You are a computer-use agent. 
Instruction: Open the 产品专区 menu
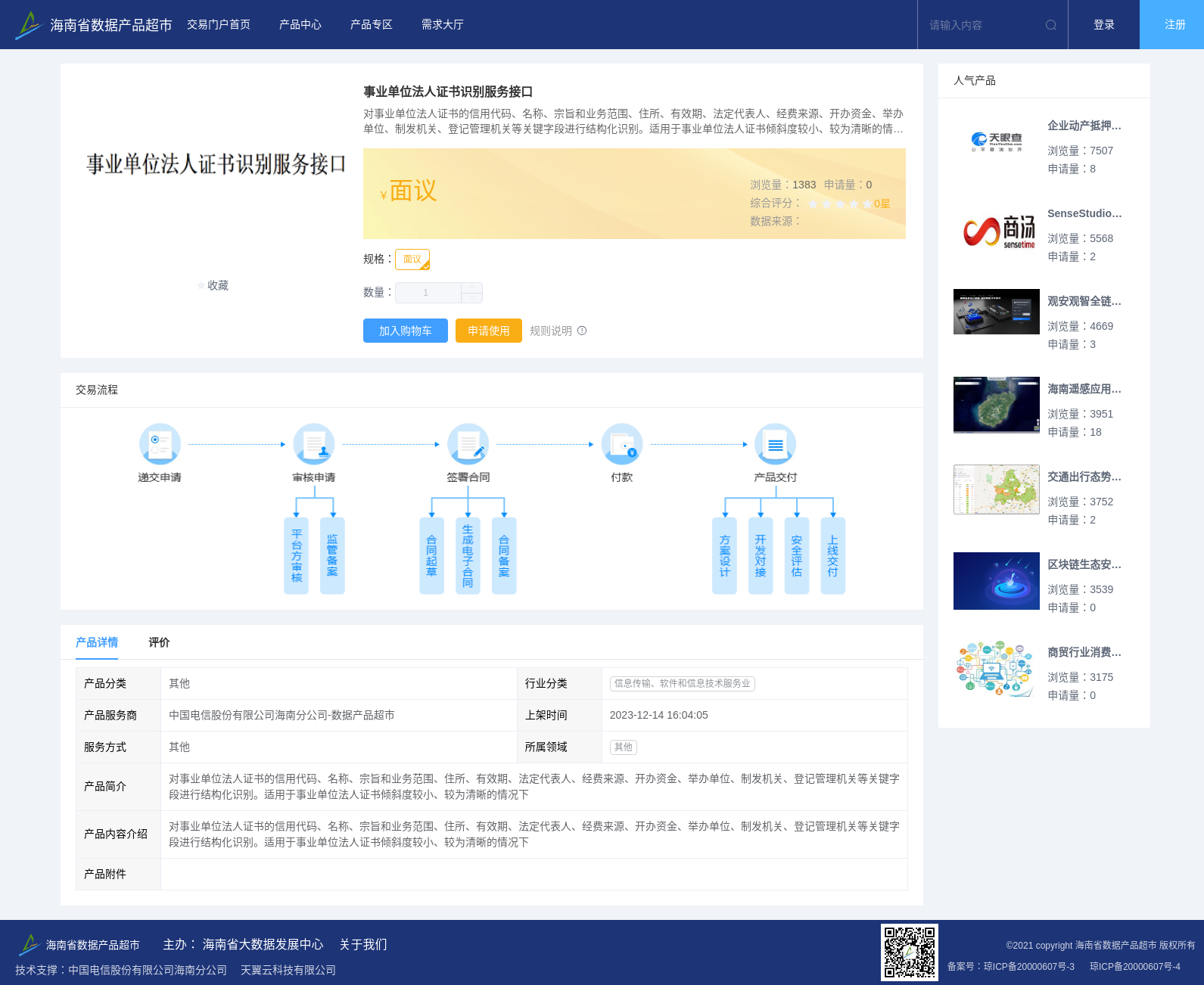click(372, 25)
